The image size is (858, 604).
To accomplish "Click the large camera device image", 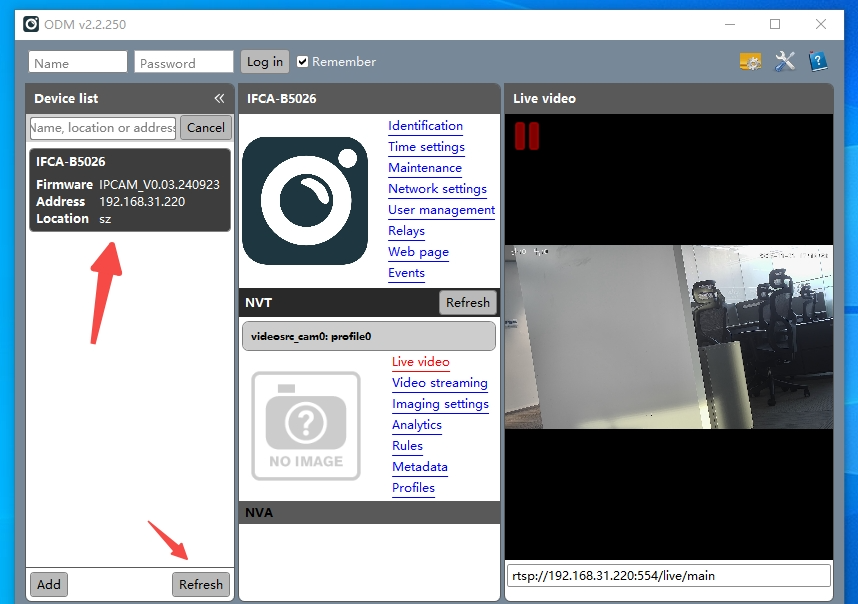I will coord(305,201).
